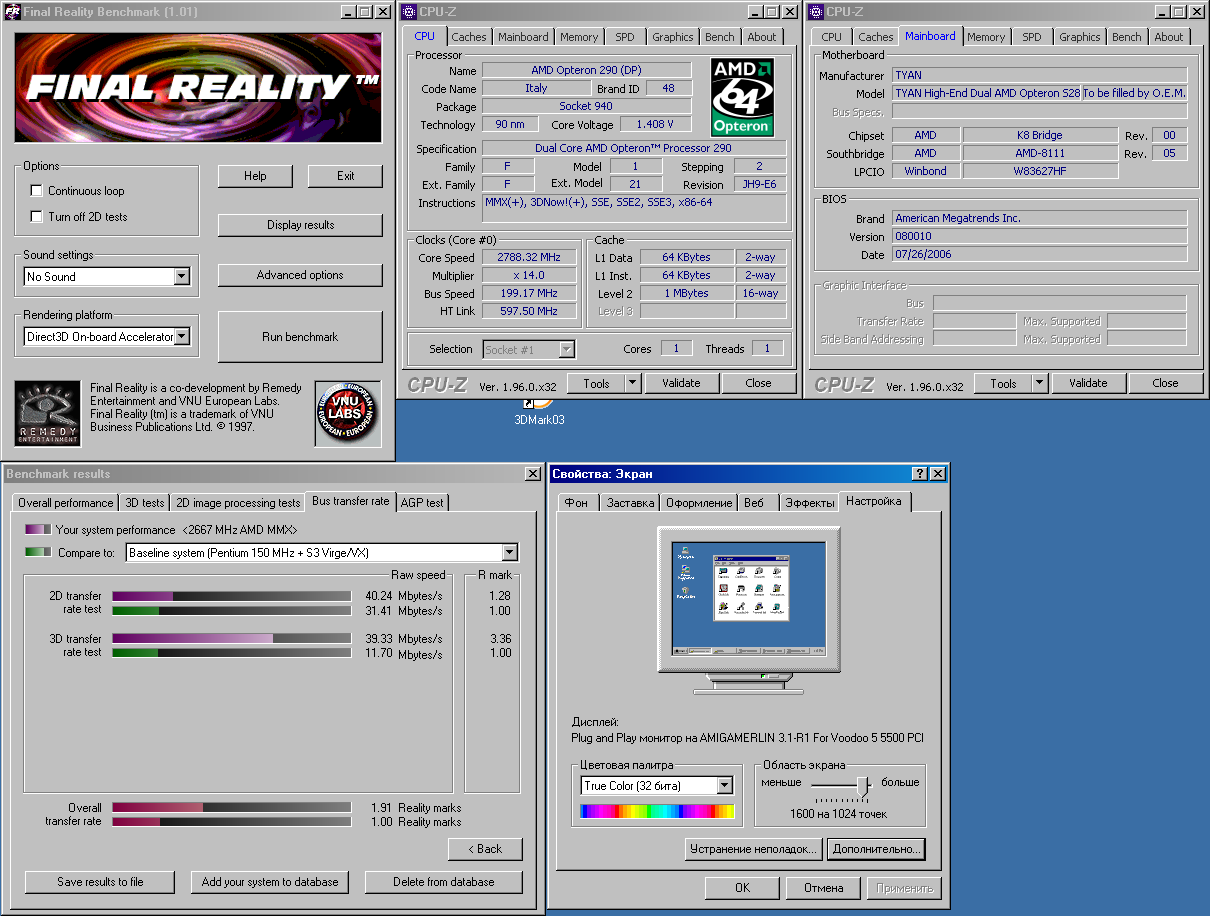
Task: Switch to the Caches tab in the CPU-tab CPU-Z window
Action: [x=469, y=37]
